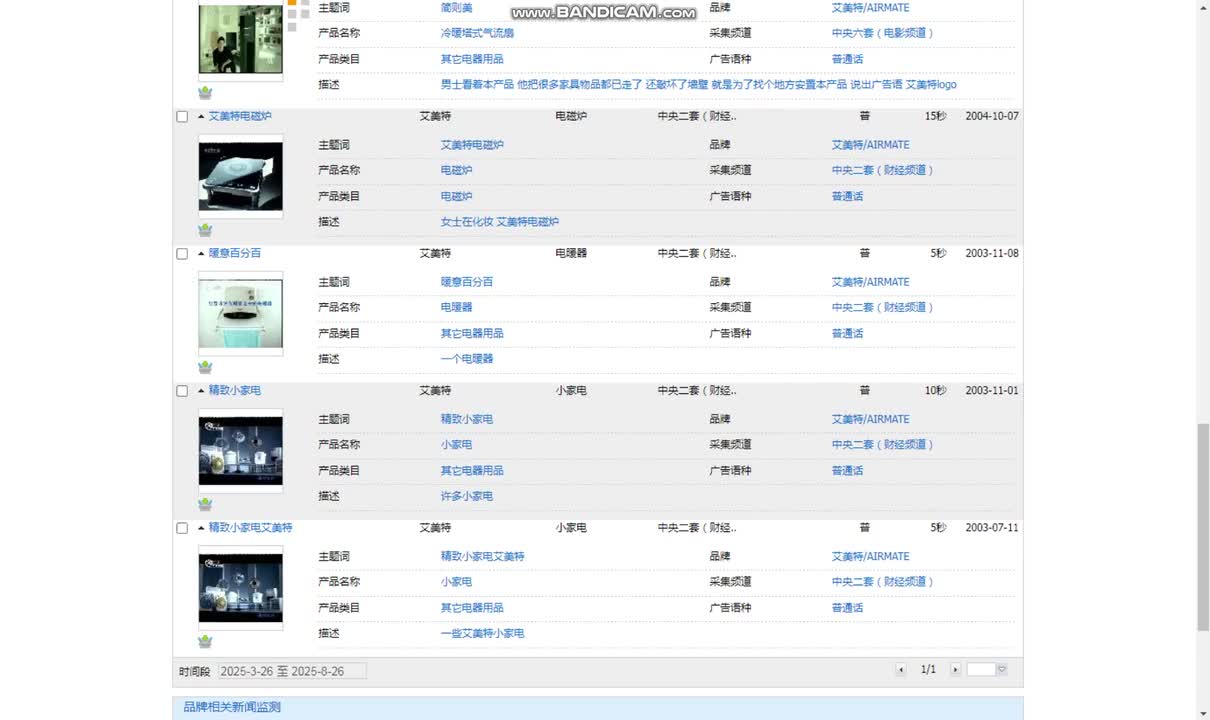The height and width of the screenshot is (720, 1210).
Task: Click the basket icon under the 冷暖塔式气流扇 ad thumbnail
Action: pos(205,93)
